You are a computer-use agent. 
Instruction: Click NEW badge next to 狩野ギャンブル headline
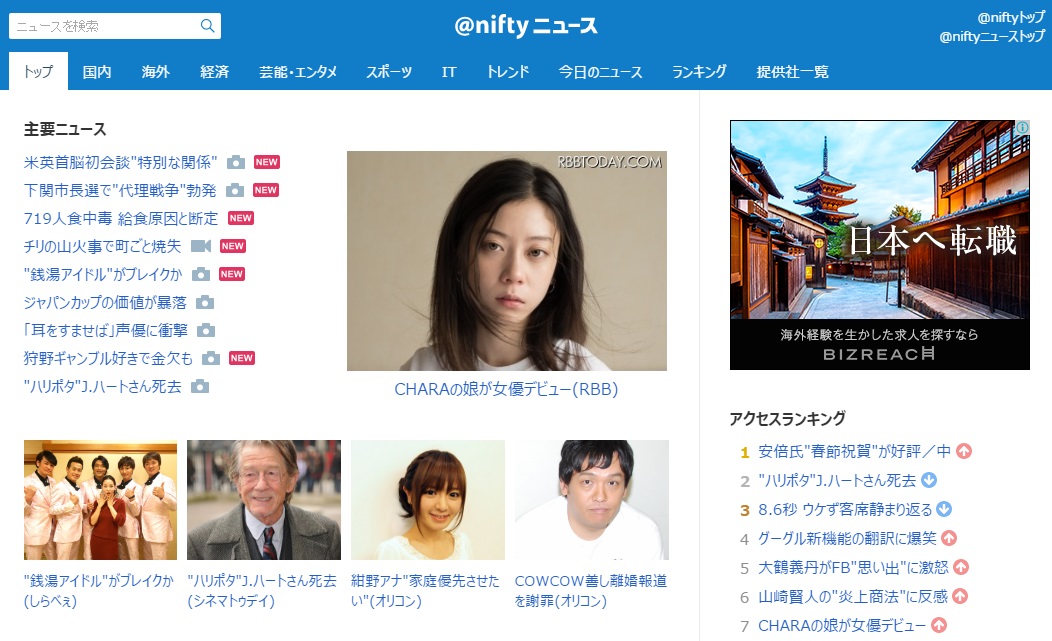click(x=242, y=358)
